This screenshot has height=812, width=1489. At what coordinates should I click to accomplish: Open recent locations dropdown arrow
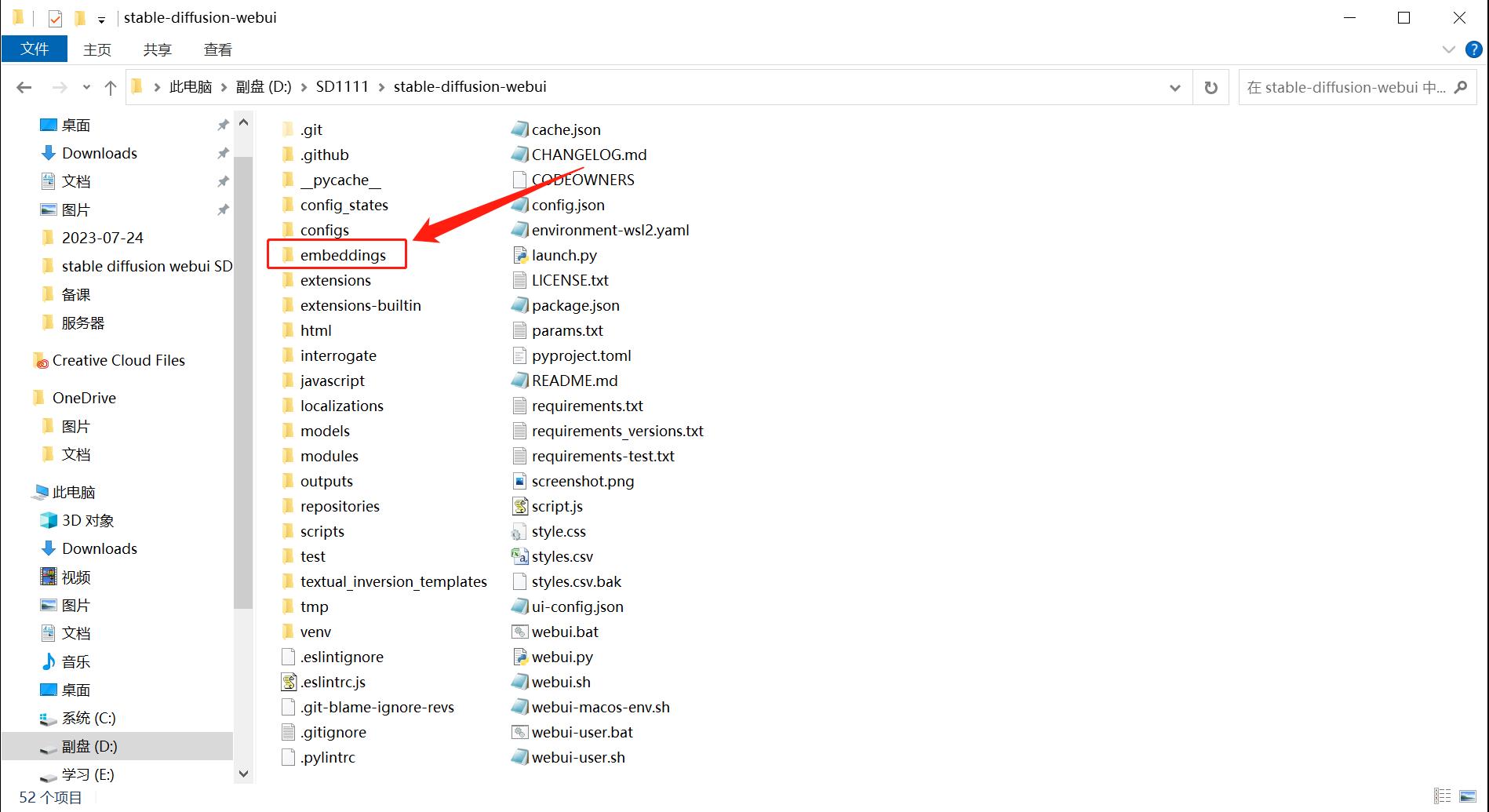tap(86, 88)
